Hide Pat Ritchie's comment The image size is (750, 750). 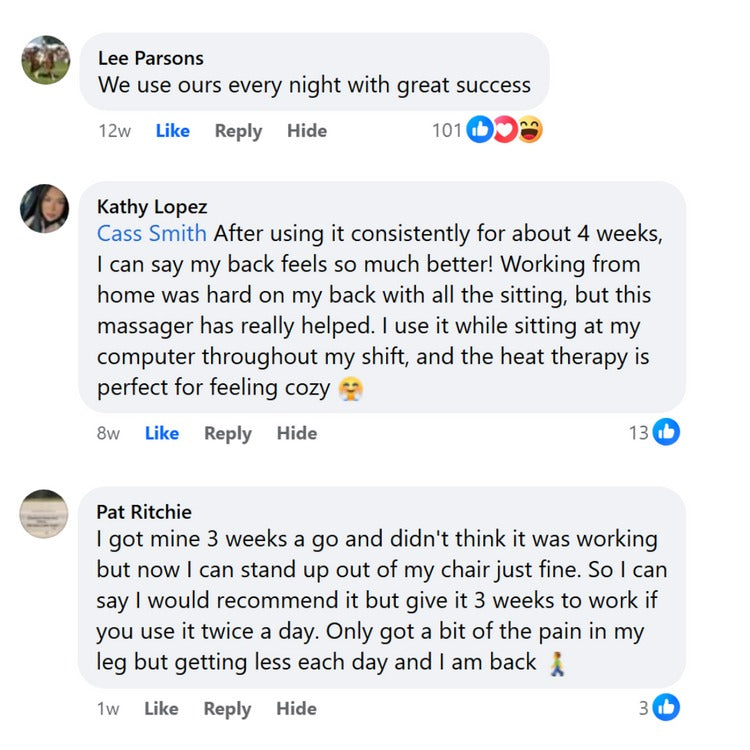click(296, 708)
